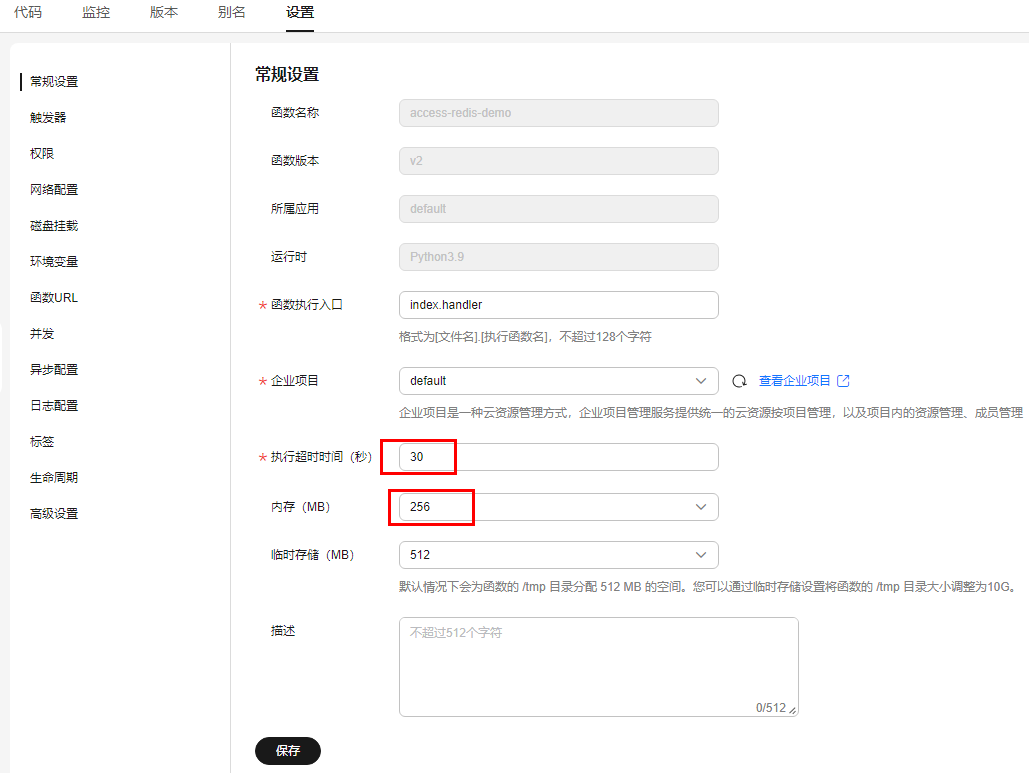Open 环境变量 settings in sidebar
This screenshot has width=1029, height=773.
(54, 262)
